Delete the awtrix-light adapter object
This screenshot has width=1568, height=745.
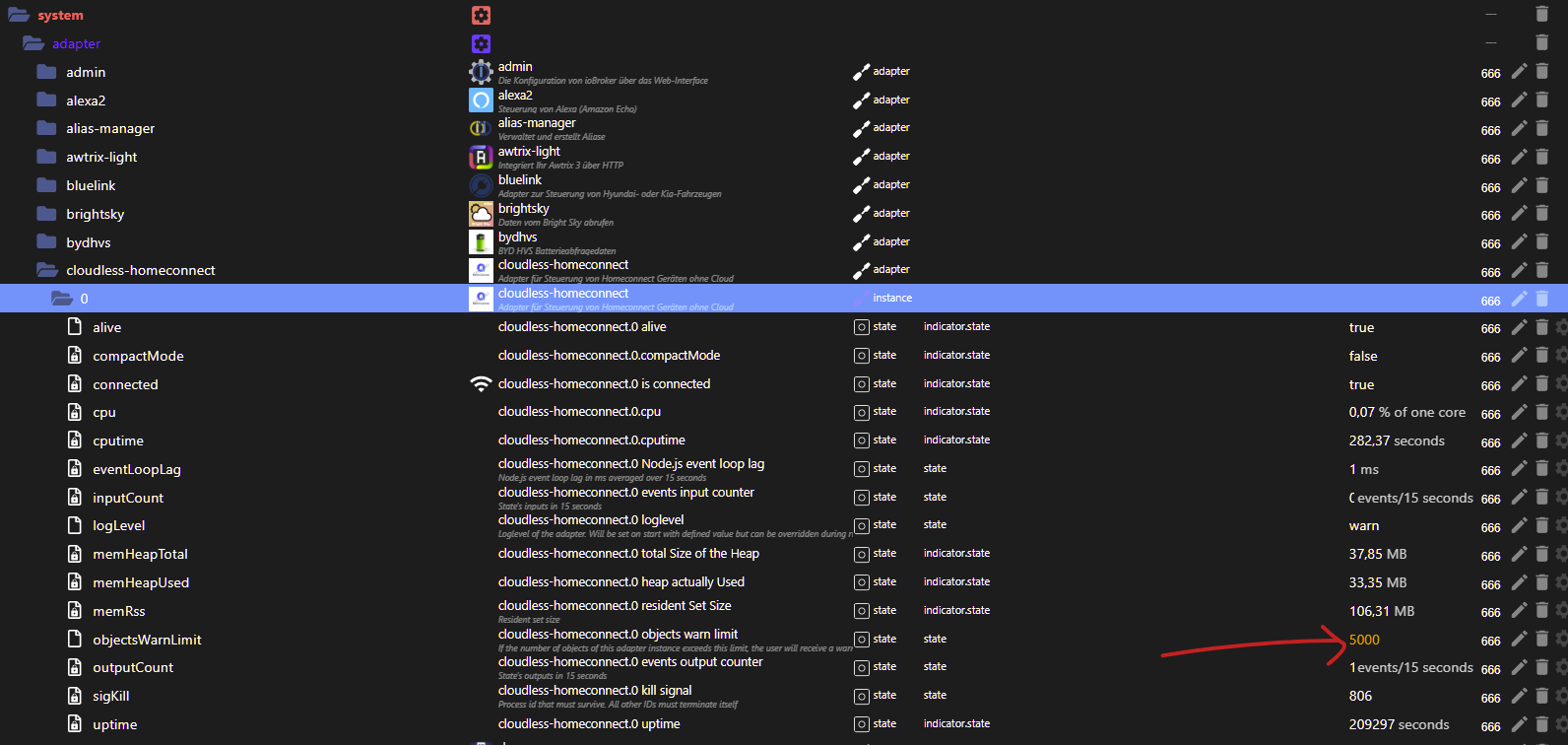point(1542,158)
